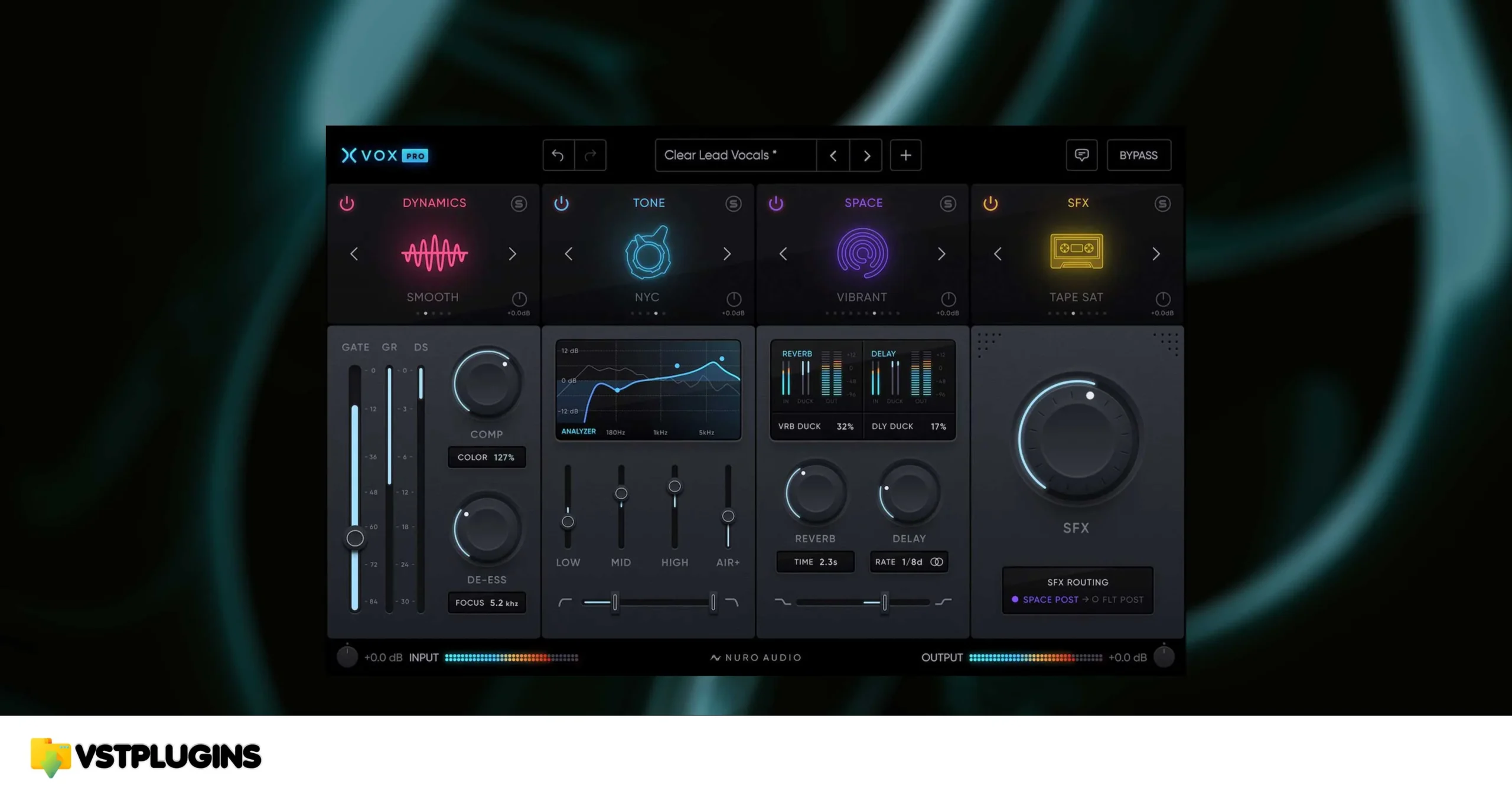Screen dimensions: 1512x801
Task: Click the output gain knob
Action: (x=1164, y=657)
